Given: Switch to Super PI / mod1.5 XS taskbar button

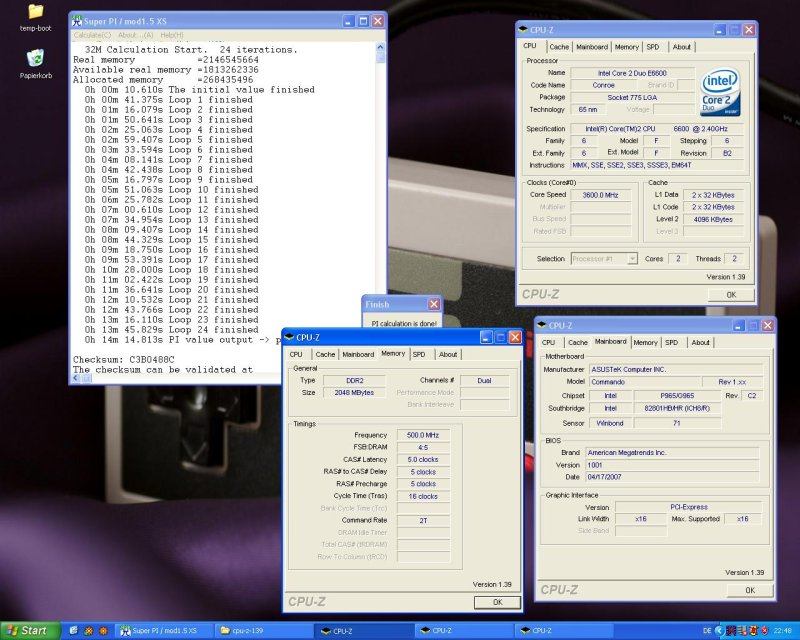Looking at the screenshot, I should 164,631.
